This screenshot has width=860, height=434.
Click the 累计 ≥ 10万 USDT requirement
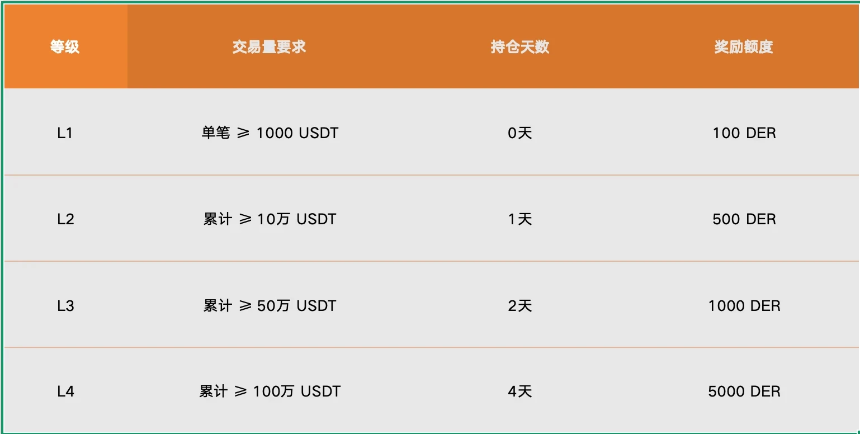tap(270, 219)
